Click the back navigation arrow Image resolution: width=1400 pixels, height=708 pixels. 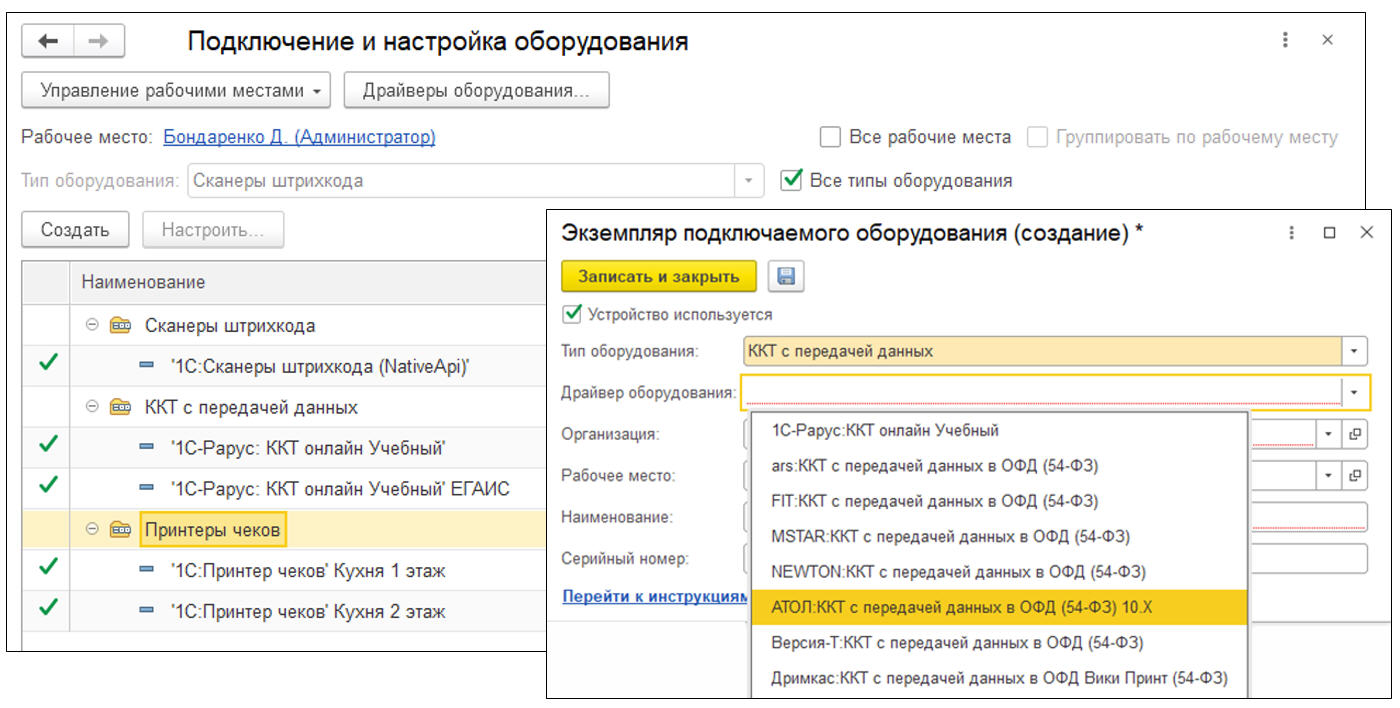[47, 41]
